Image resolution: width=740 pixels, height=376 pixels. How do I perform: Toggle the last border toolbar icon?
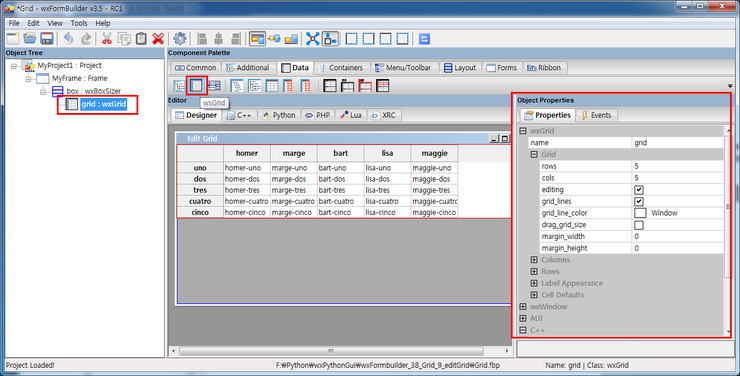pyautogui.click(x=403, y=39)
